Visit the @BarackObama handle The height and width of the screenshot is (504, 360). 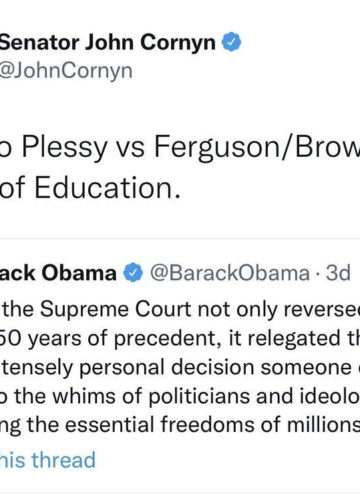click(229, 273)
